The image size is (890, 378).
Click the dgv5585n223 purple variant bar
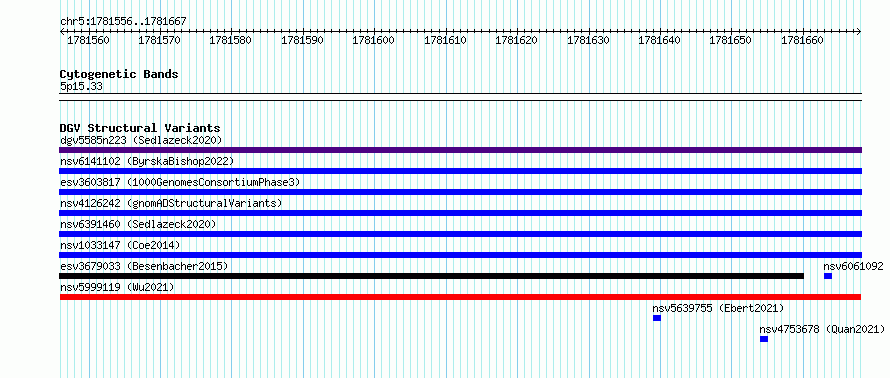(x=460, y=150)
